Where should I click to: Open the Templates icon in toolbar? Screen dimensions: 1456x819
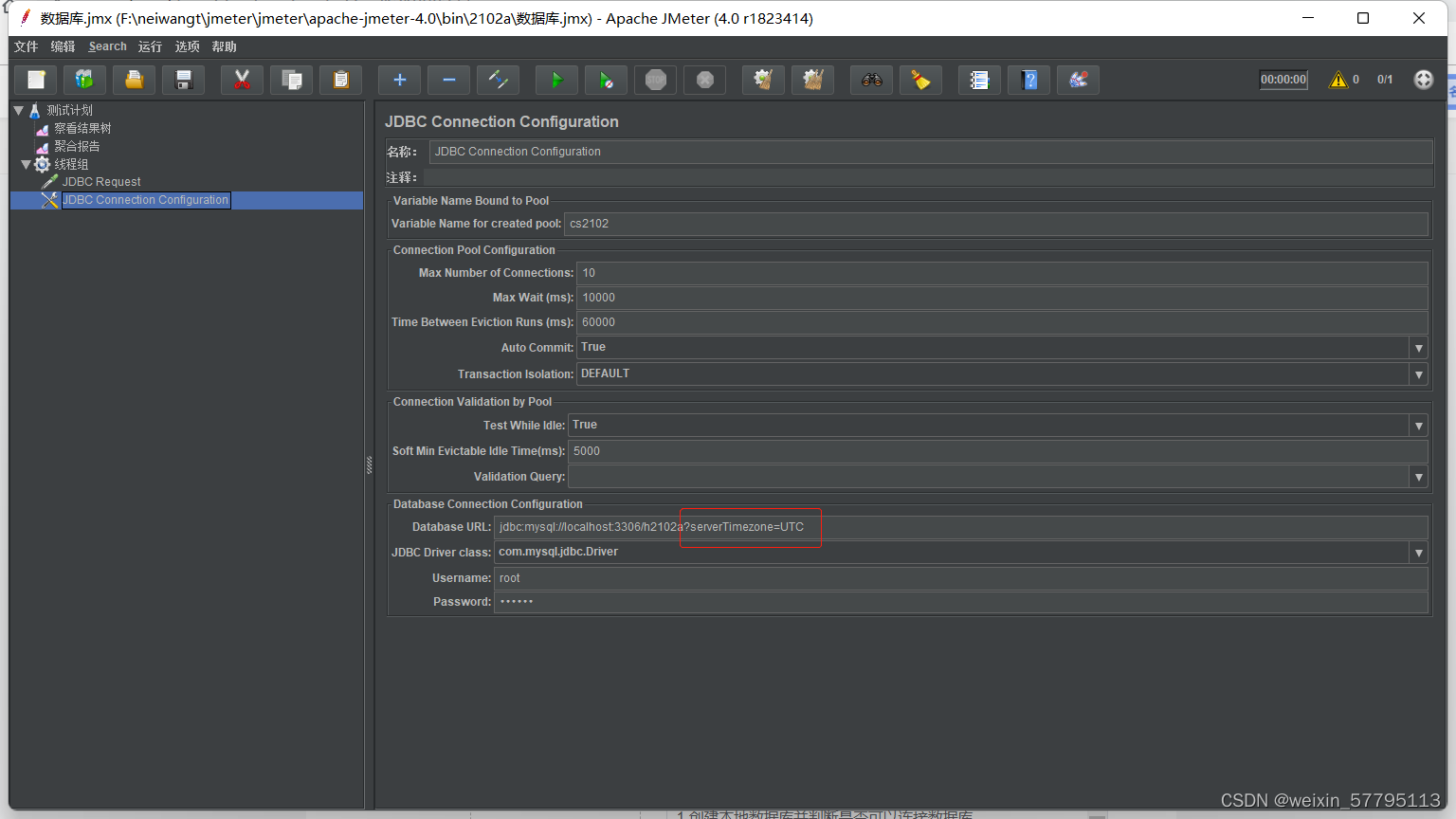coord(85,80)
